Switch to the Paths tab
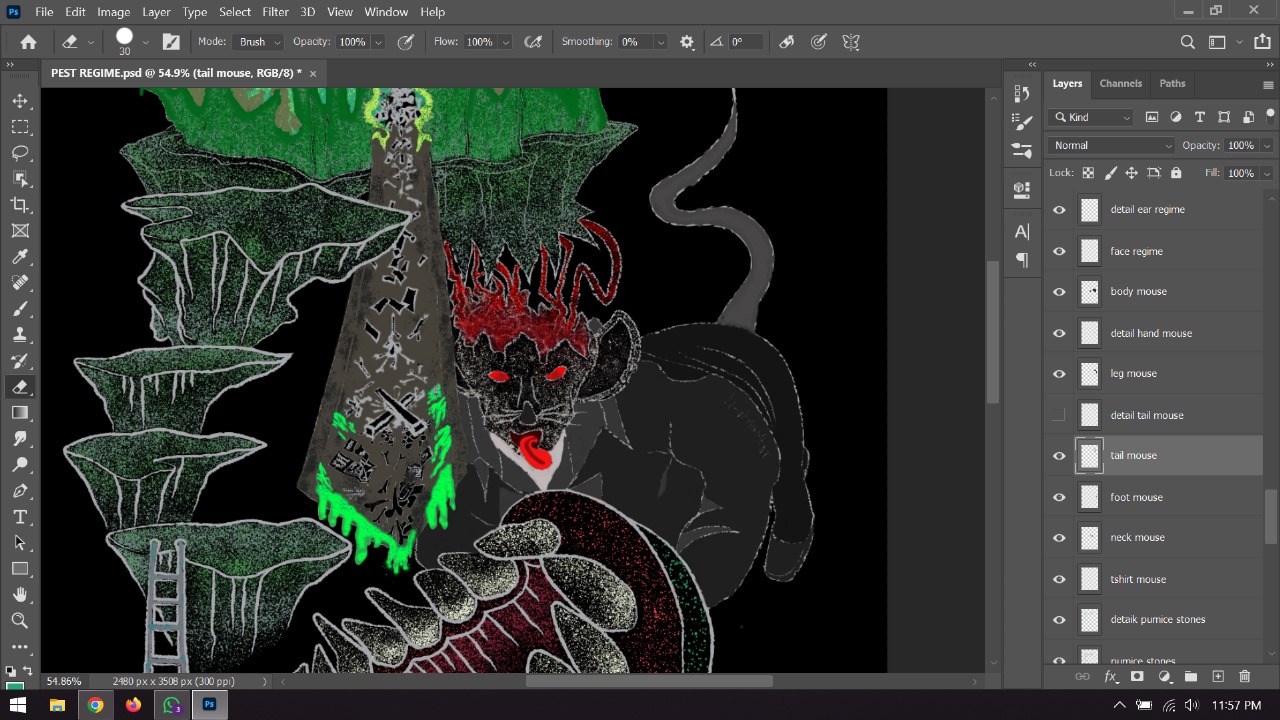Viewport: 1280px width, 720px height. [1172, 84]
